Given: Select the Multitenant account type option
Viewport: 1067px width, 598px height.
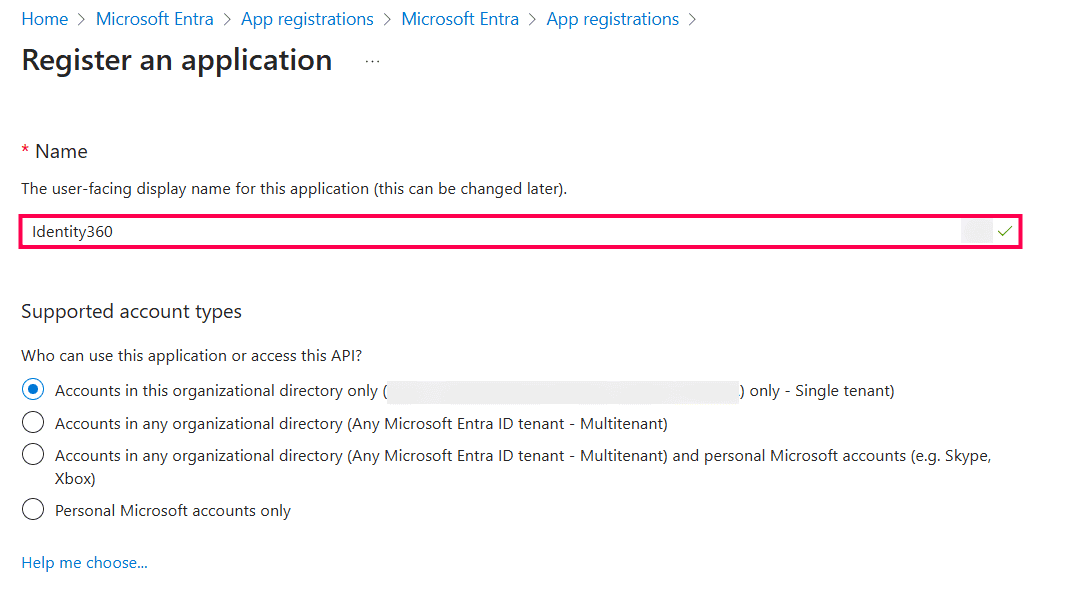Looking at the screenshot, I should coord(32,422).
